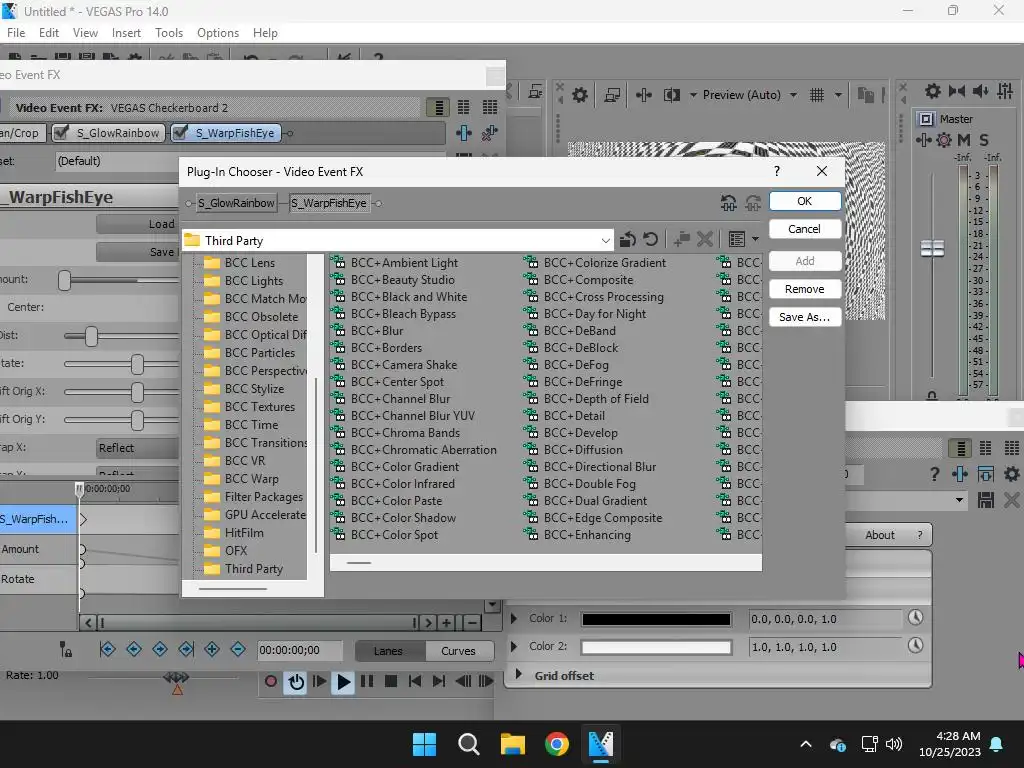Screen dimensions: 1024x768
Task: Open the Tools menu
Action: [x=169, y=33]
